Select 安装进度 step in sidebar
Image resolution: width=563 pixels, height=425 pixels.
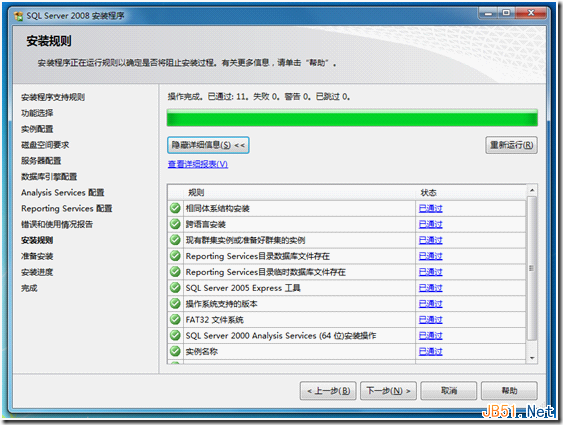[x=37, y=272]
